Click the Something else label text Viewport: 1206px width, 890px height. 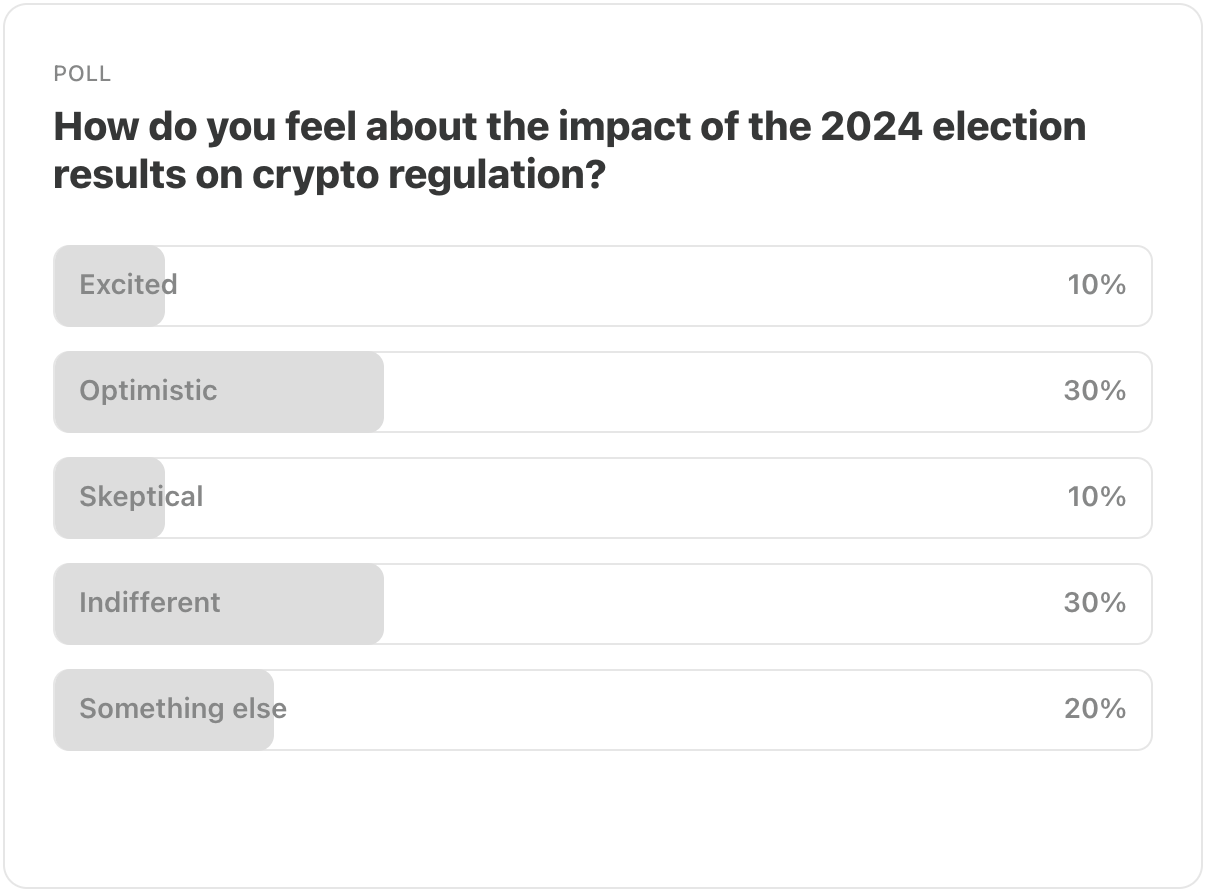[x=183, y=709]
